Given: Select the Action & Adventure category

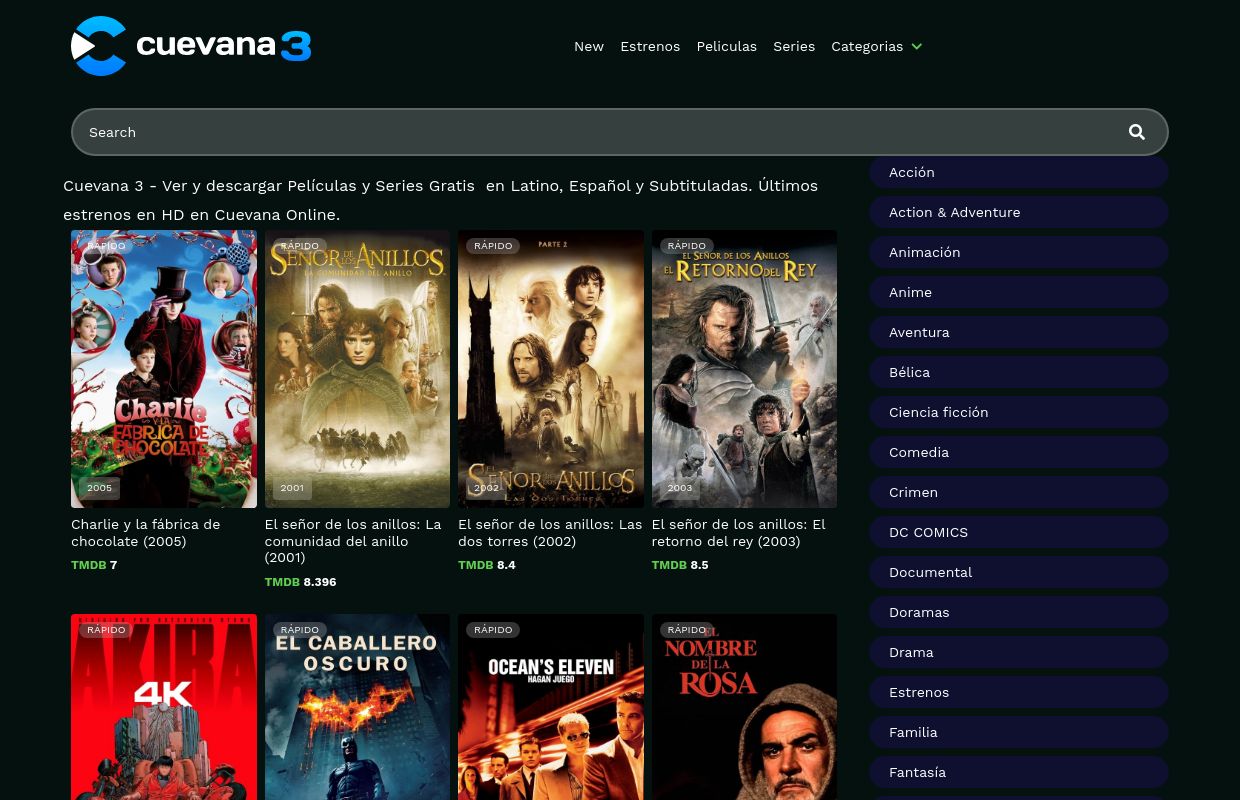Looking at the screenshot, I should click(1019, 212).
